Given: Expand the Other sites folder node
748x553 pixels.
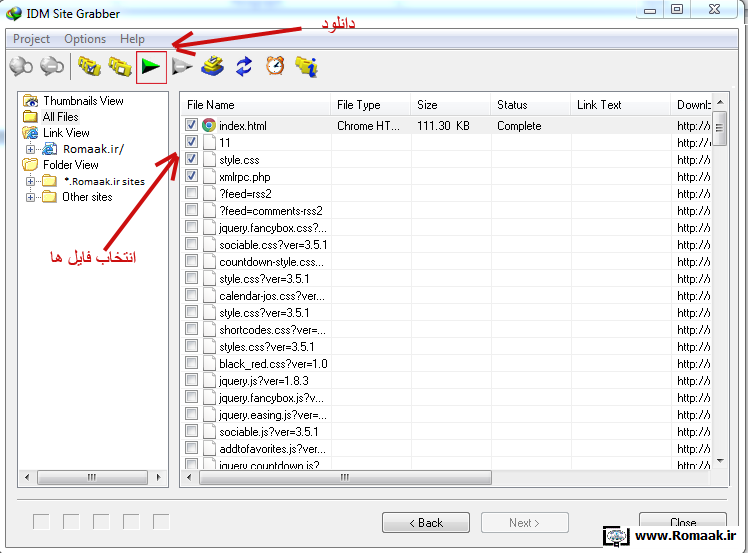Looking at the screenshot, I should point(30,197).
